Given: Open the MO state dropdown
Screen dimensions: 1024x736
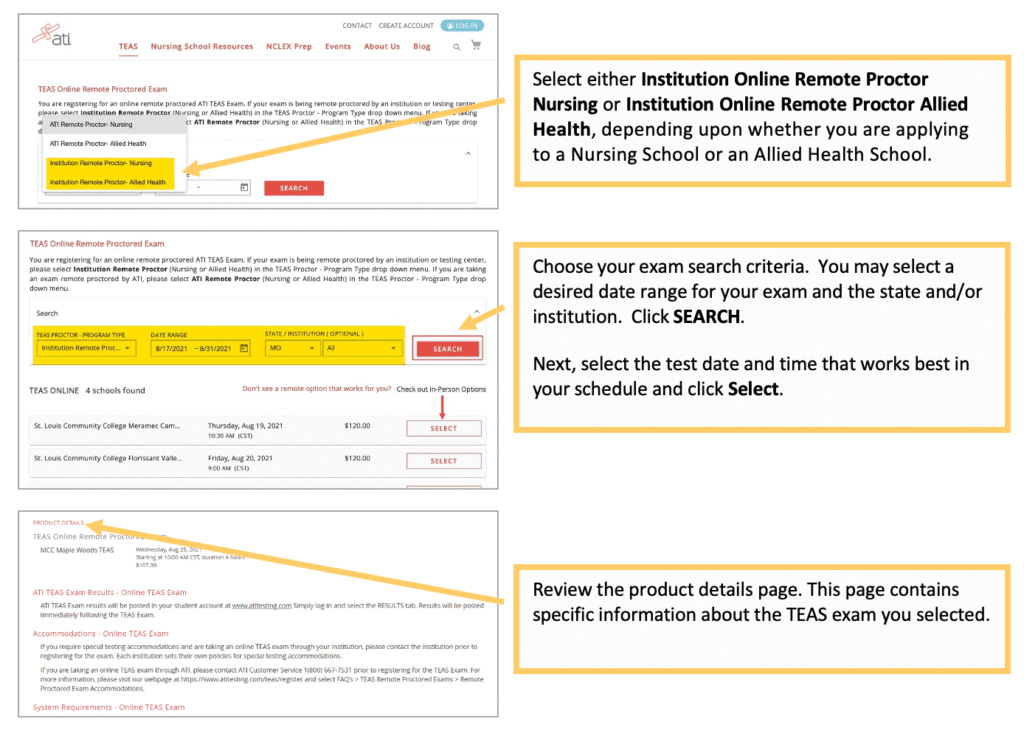Looking at the screenshot, I should pos(291,349).
